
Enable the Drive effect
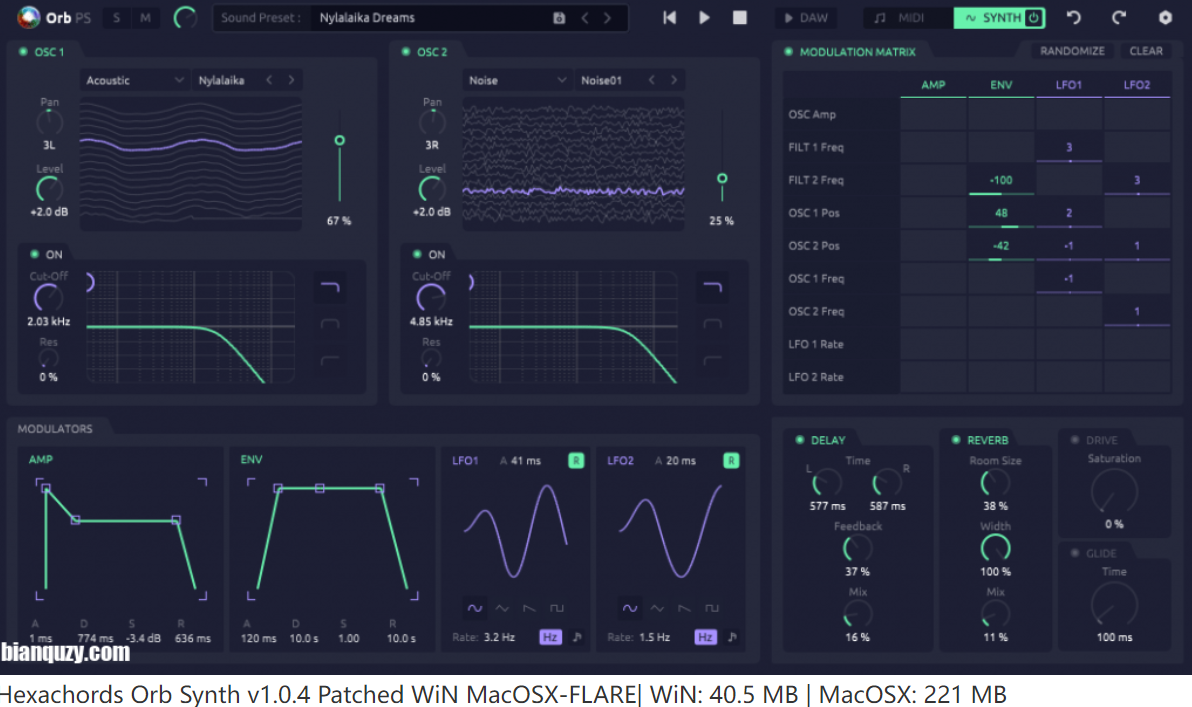point(1075,440)
